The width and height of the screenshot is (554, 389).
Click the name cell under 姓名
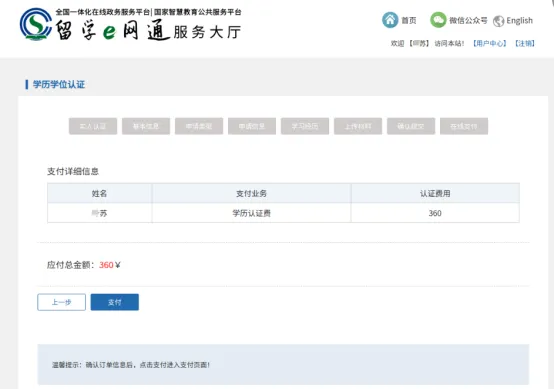click(99, 213)
